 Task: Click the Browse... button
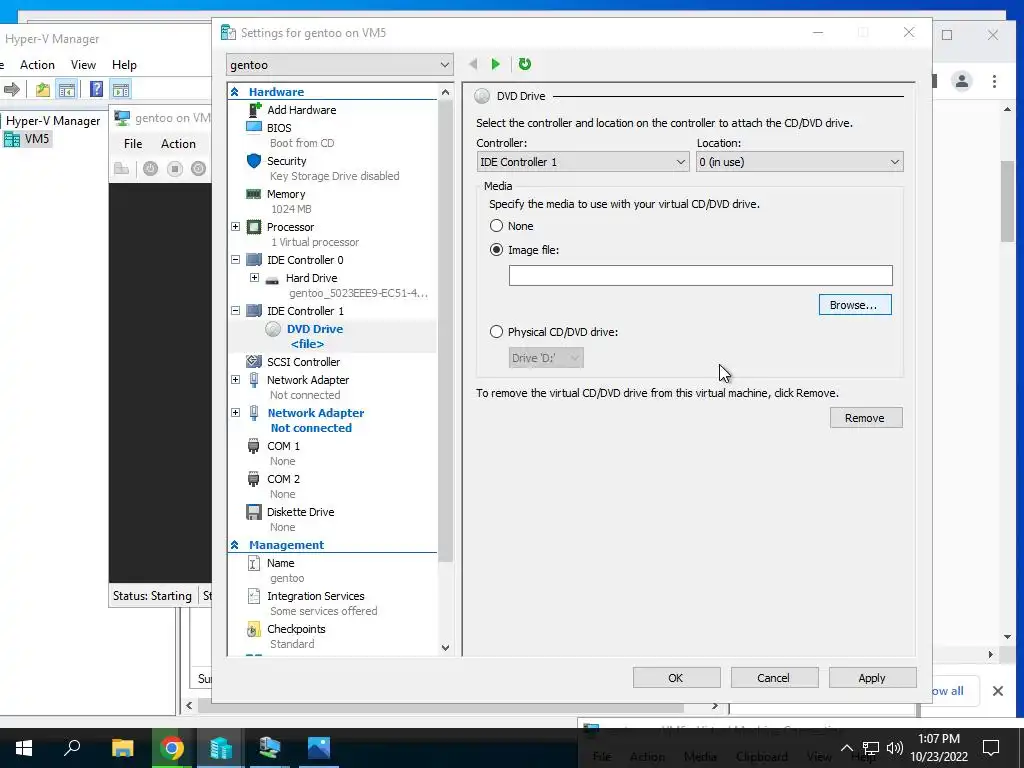855,305
